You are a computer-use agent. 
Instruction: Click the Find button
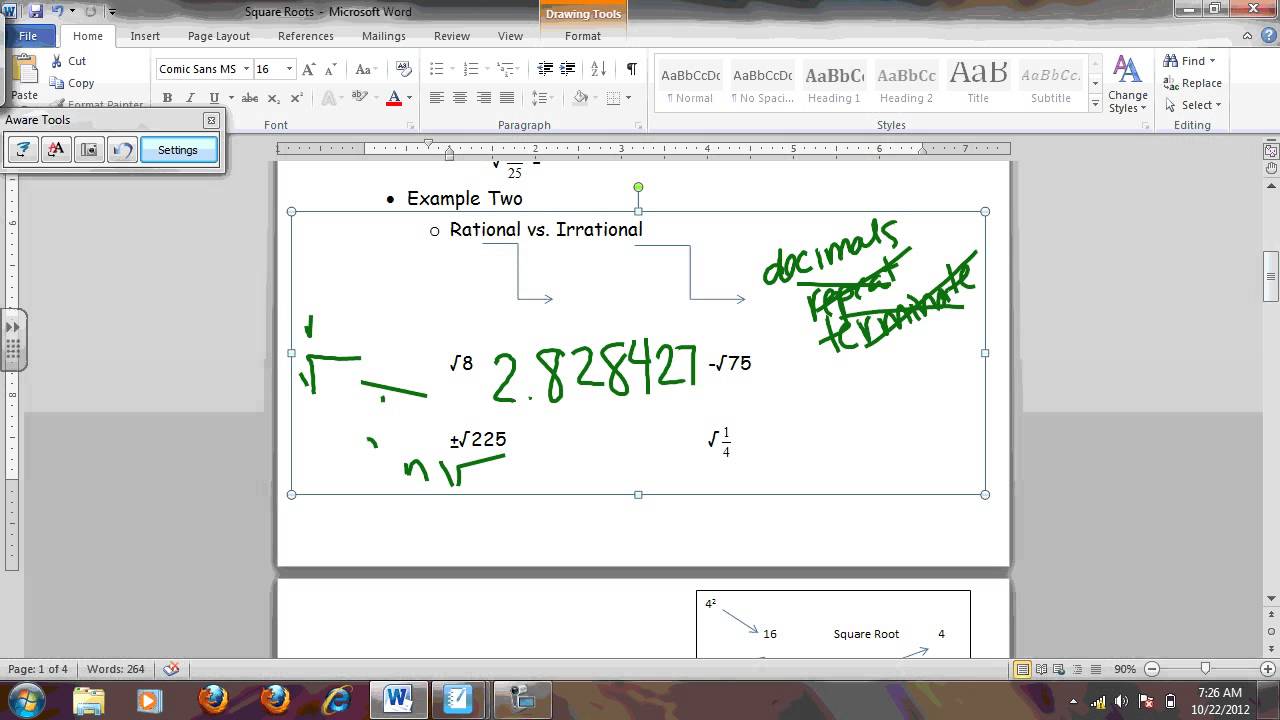(1189, 61)
